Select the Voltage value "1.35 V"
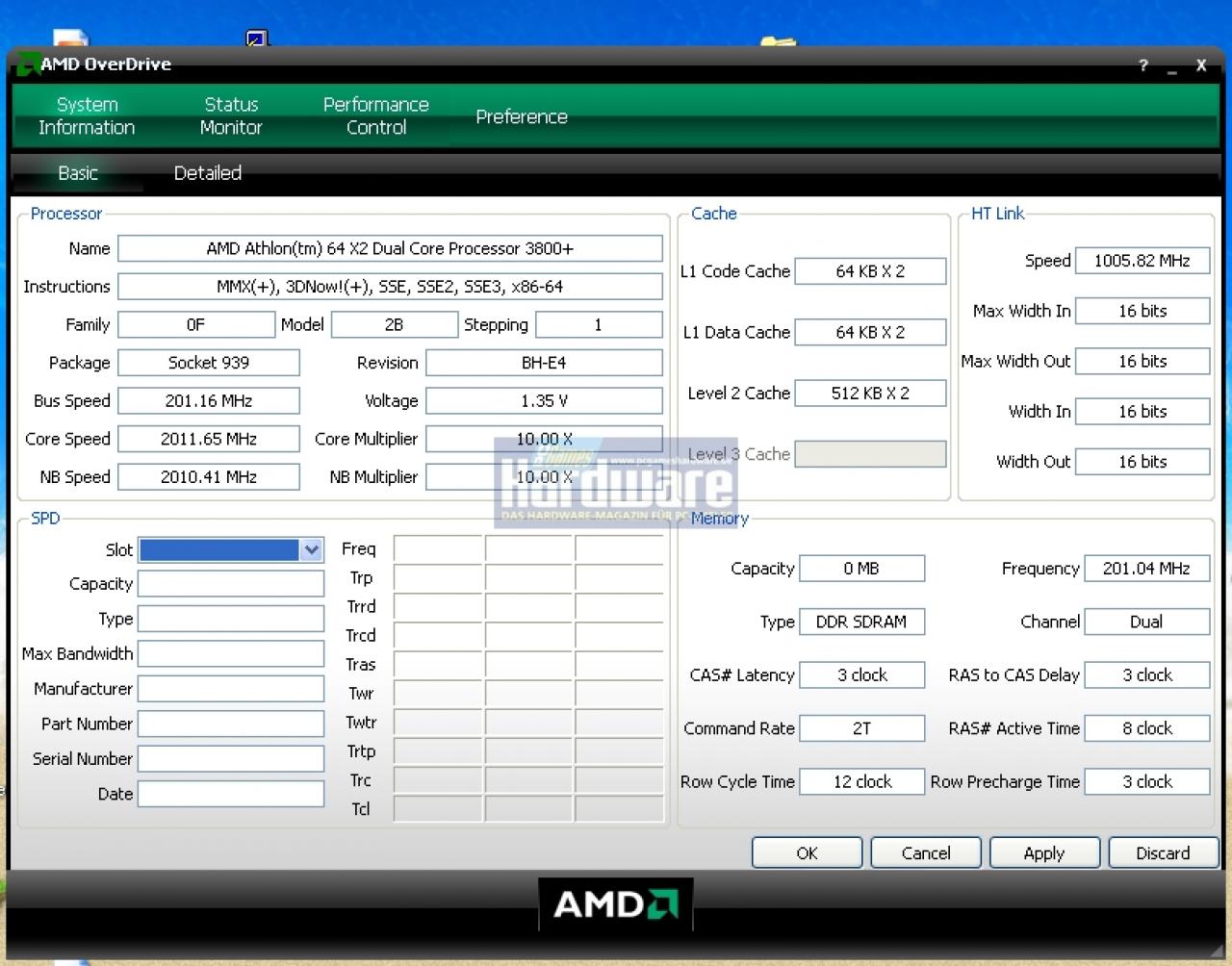 coord(544,401)
